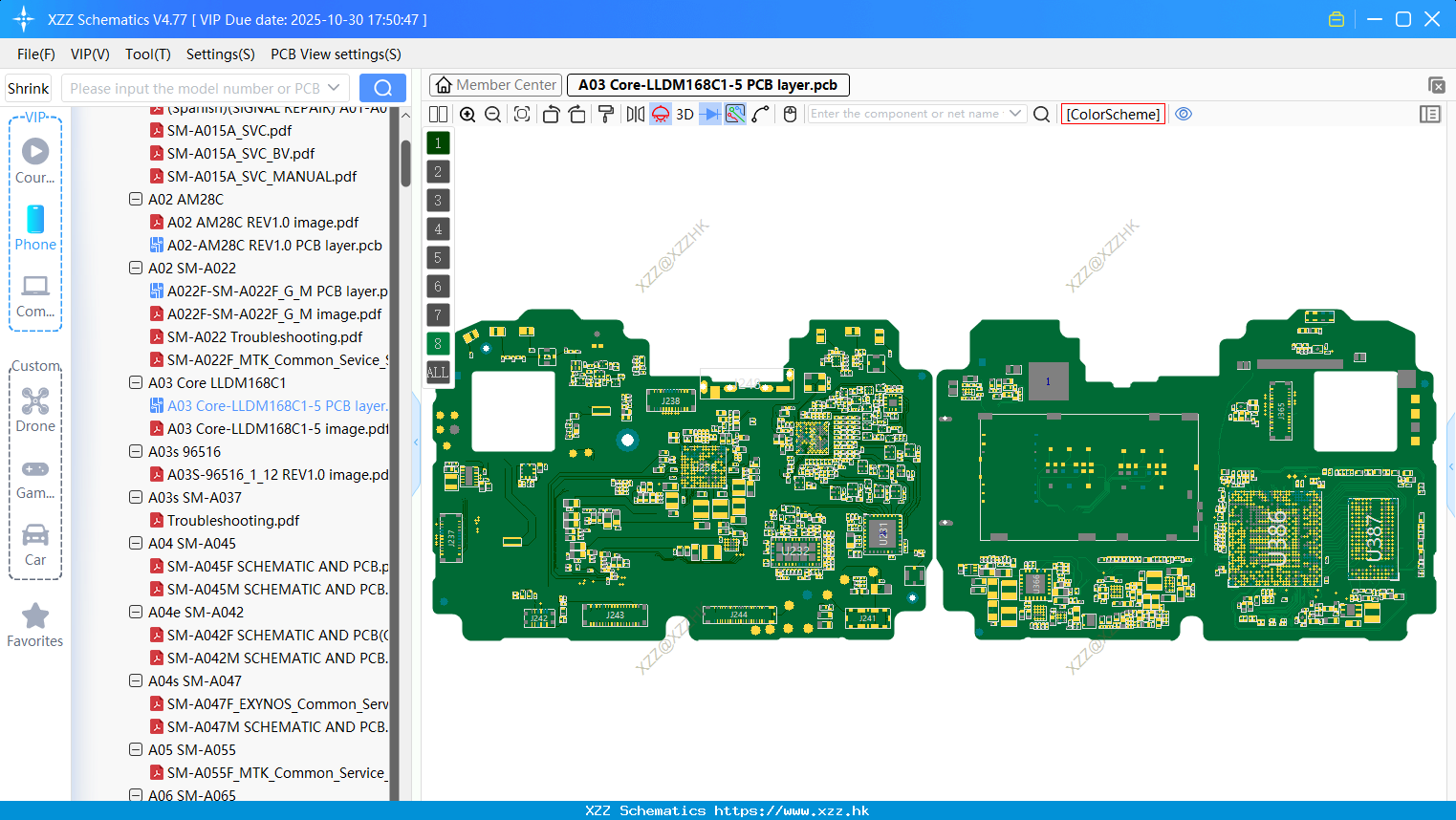Collapse the A04e SM-A042 folder
The image size is (1456, 820).
pyautogui.click(x=136, y=612)
